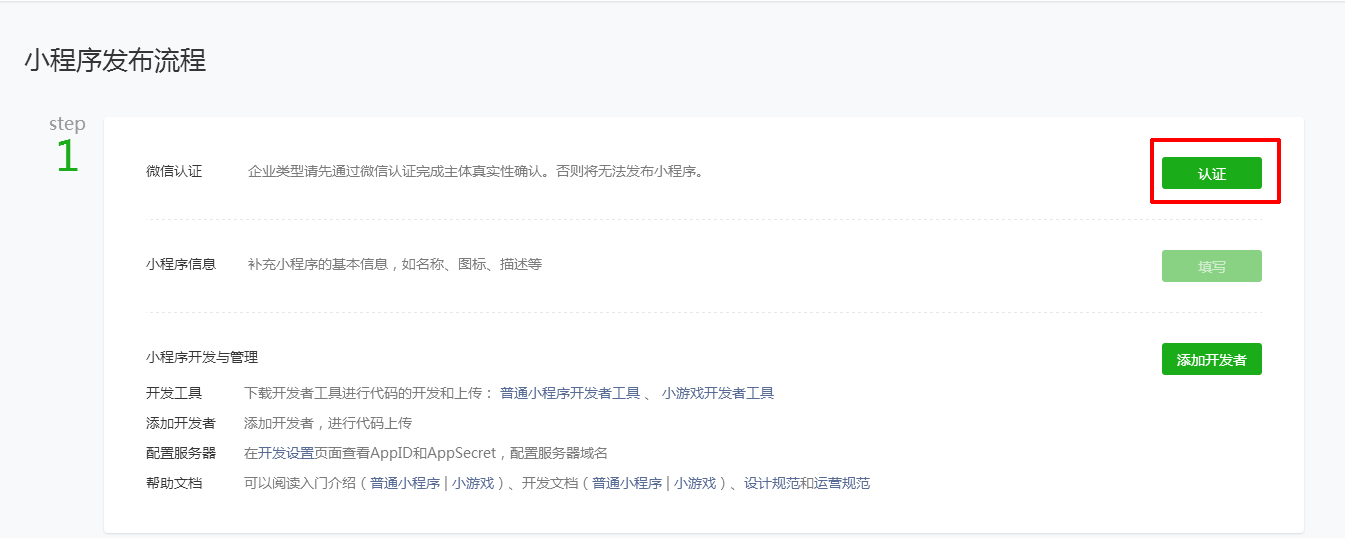This screenshot has height=538, width=1345.
Task: Open the 普通小程序开发者工具 download link
Action: point(569,393)
